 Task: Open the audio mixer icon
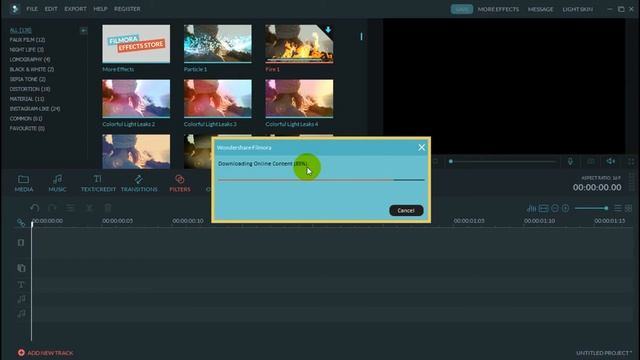click(x=531, y=209)
